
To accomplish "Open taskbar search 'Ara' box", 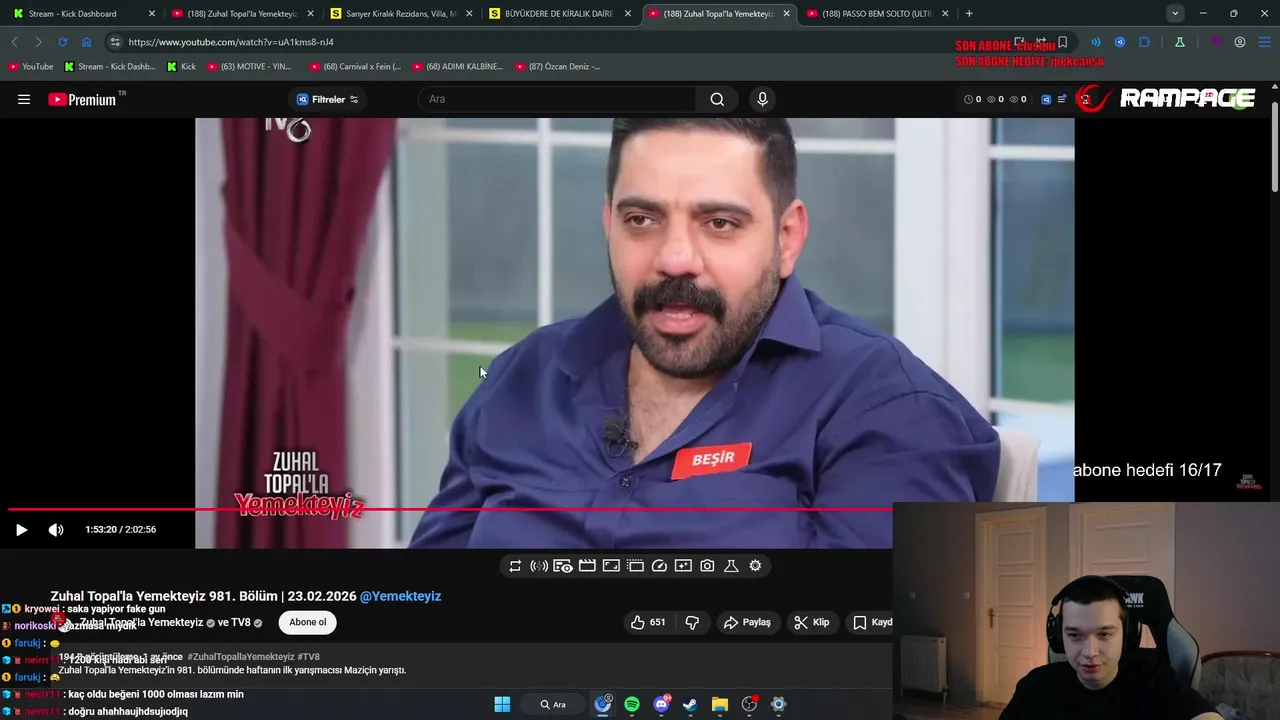I will [x=553, y=704].
